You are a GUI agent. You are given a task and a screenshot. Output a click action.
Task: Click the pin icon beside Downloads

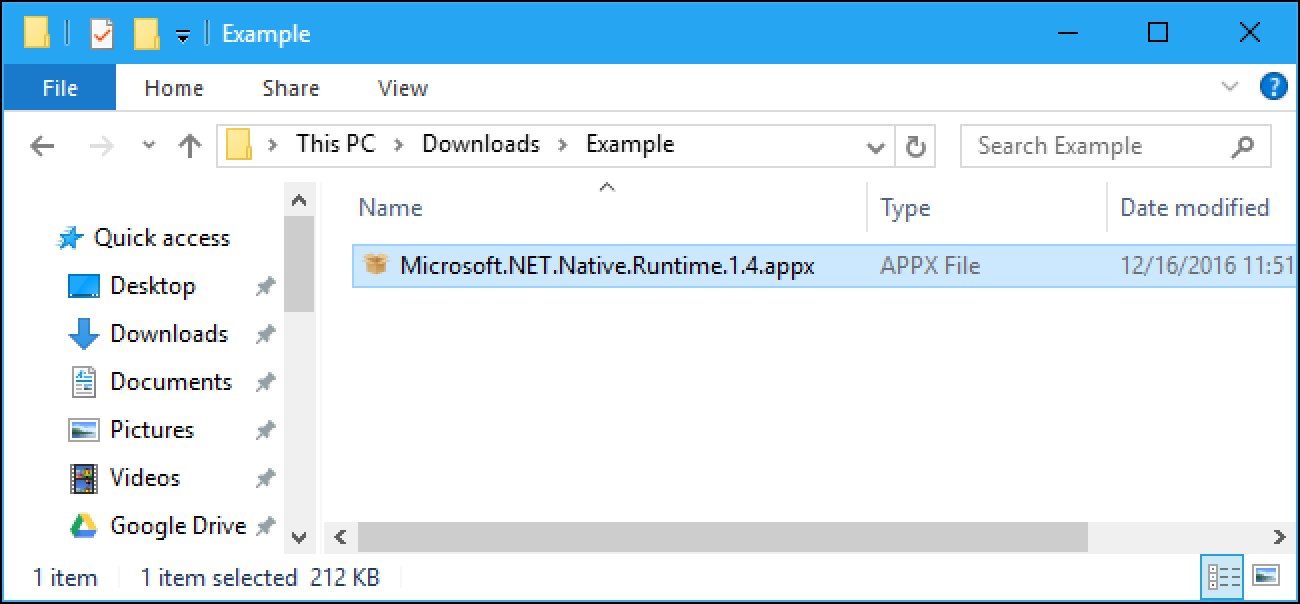(x=264, y=335)
